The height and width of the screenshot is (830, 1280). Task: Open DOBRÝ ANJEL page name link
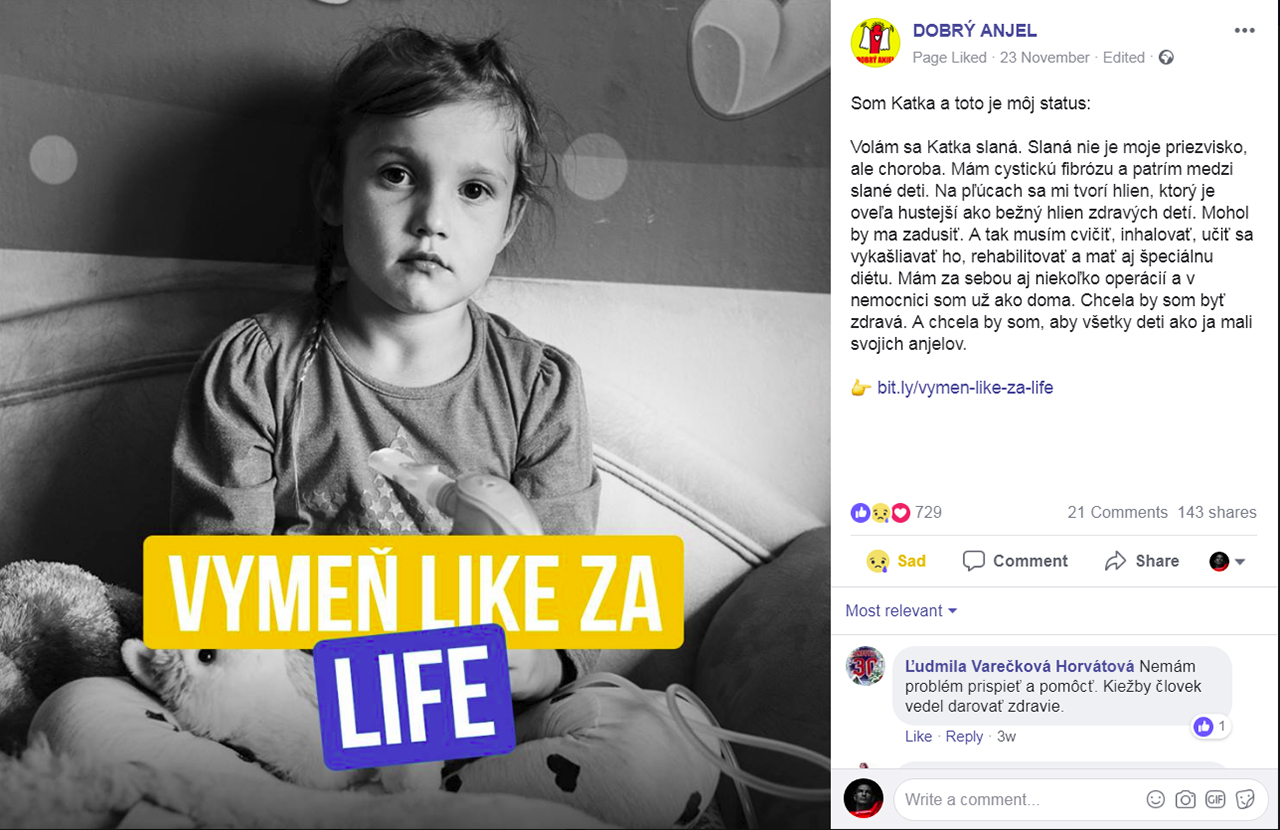pos(975,31)
